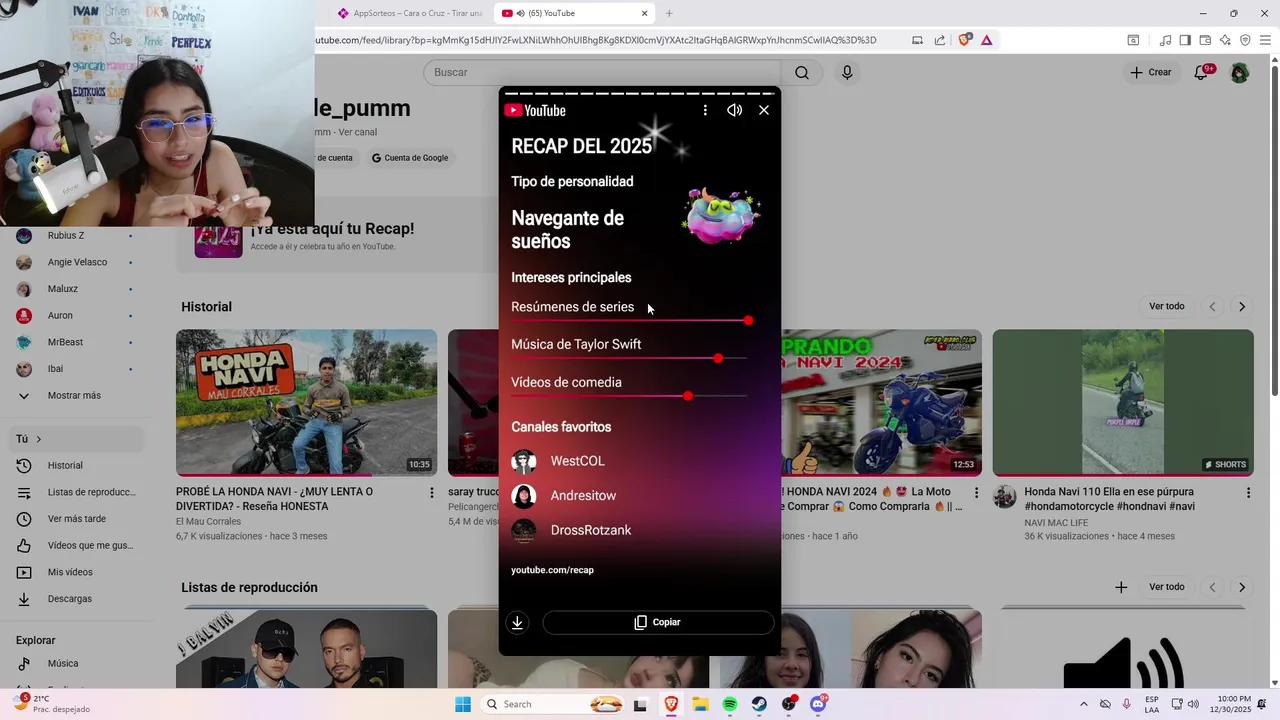Image resolution: width=1280 pixels, height=720 pixels.
Task: Close the YouTube browser tab
Action: [x=645, y=13]
